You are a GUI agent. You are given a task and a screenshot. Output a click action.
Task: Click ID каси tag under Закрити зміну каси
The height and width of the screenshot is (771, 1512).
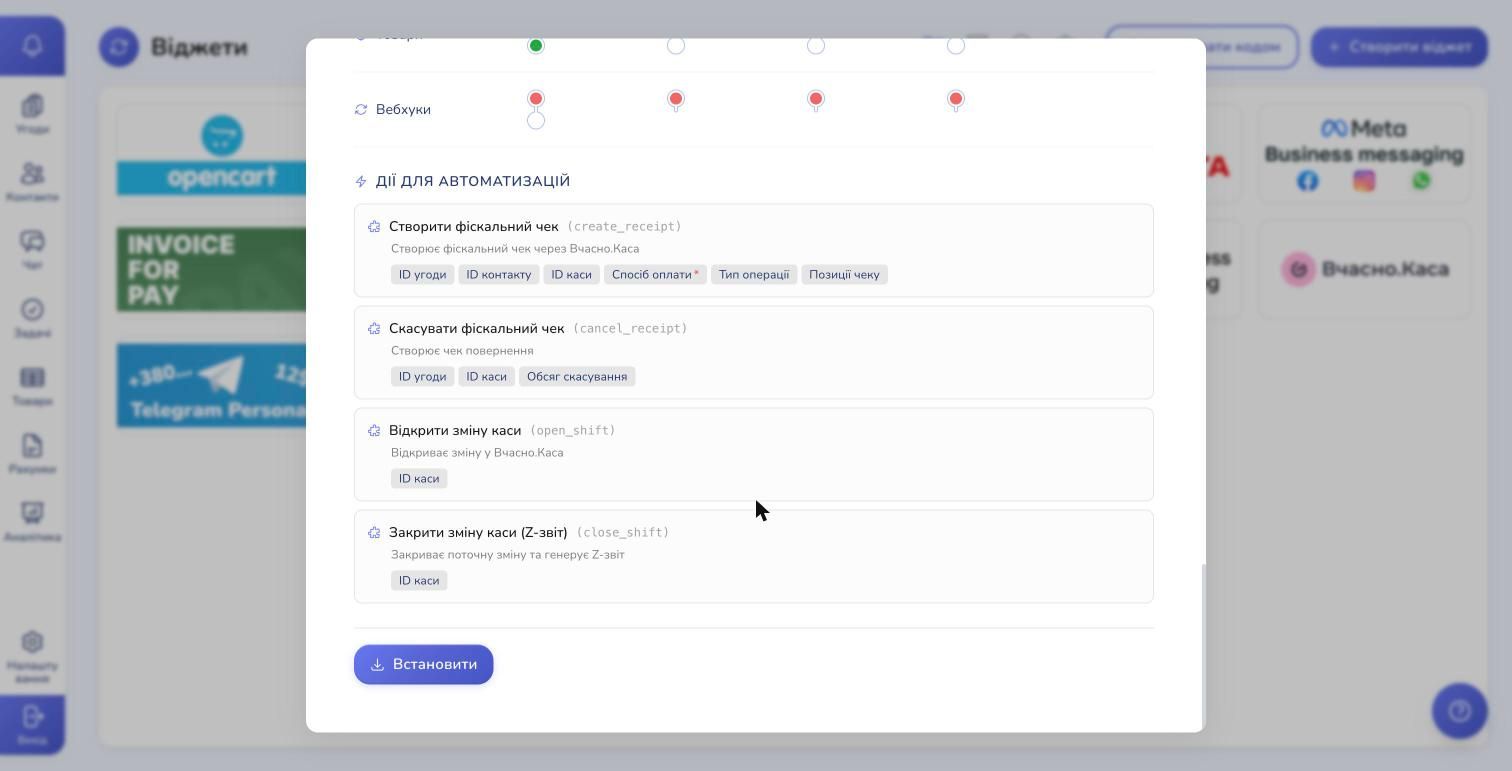click(x=419, y=581)
